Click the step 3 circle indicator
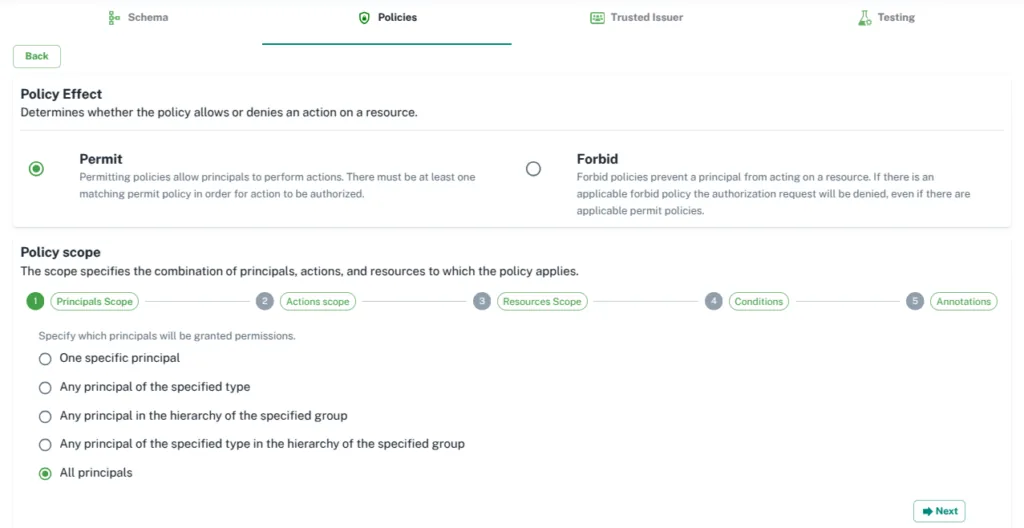This screenshot has height=528, width=1024. pos(482,301)
